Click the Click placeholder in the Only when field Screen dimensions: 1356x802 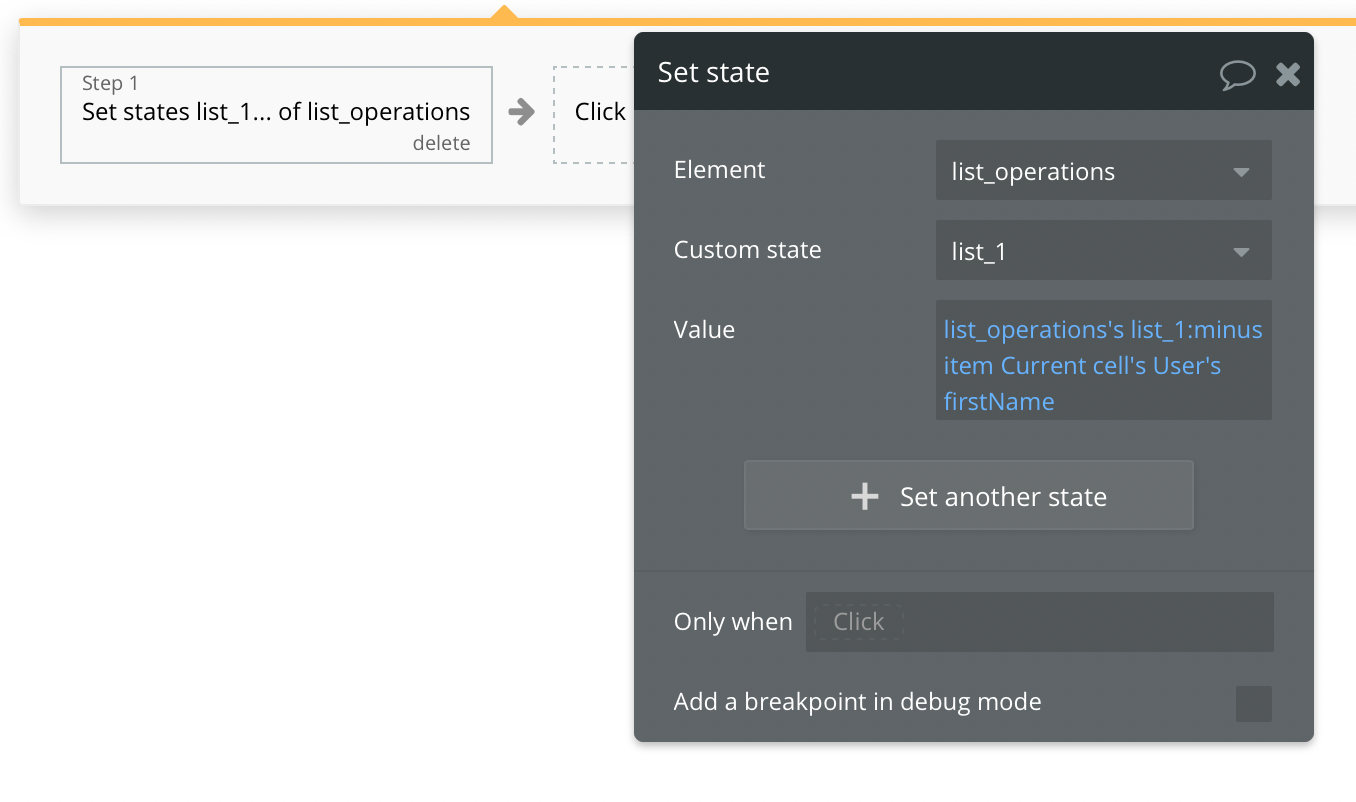pos(858,622)
